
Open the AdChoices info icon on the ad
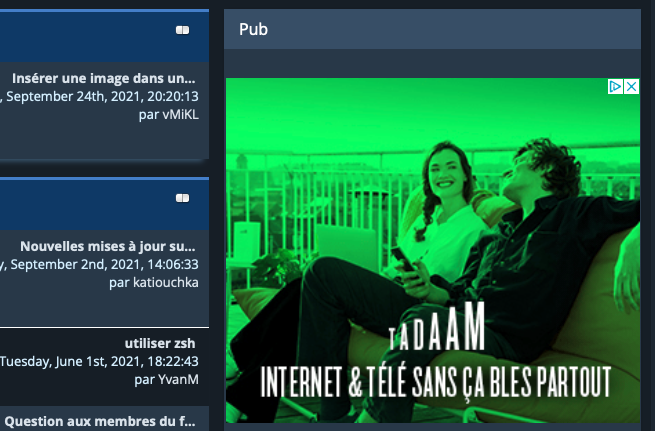pyautogui.click(x=615, y=86)
